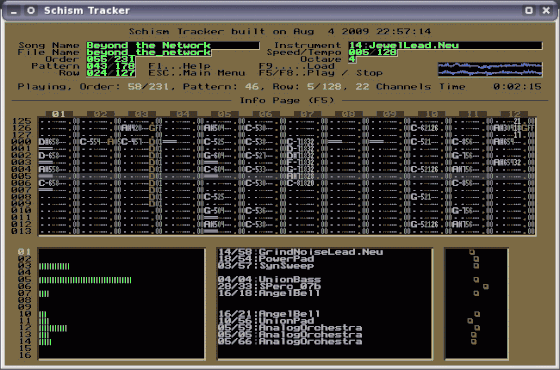Click the window menu circle button in title bar
Screen dimensions: 560x370
(31, 10)
